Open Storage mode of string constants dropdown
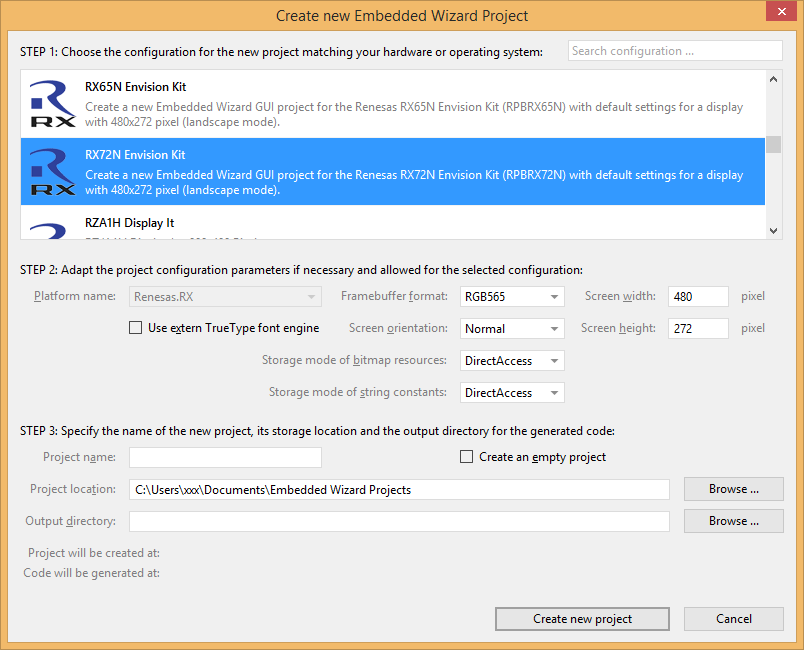The height and width of the screenshot is (650, 804). tap(512, 393)
